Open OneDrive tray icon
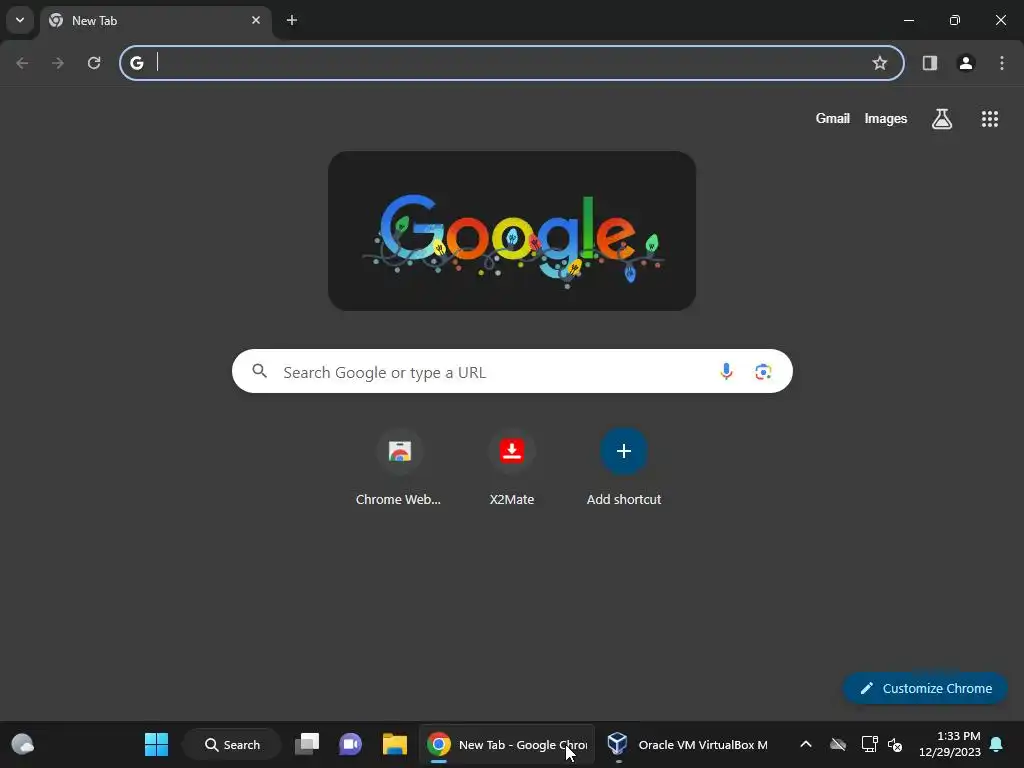Viewport: 1024px width, 768px height. [838, 744]
